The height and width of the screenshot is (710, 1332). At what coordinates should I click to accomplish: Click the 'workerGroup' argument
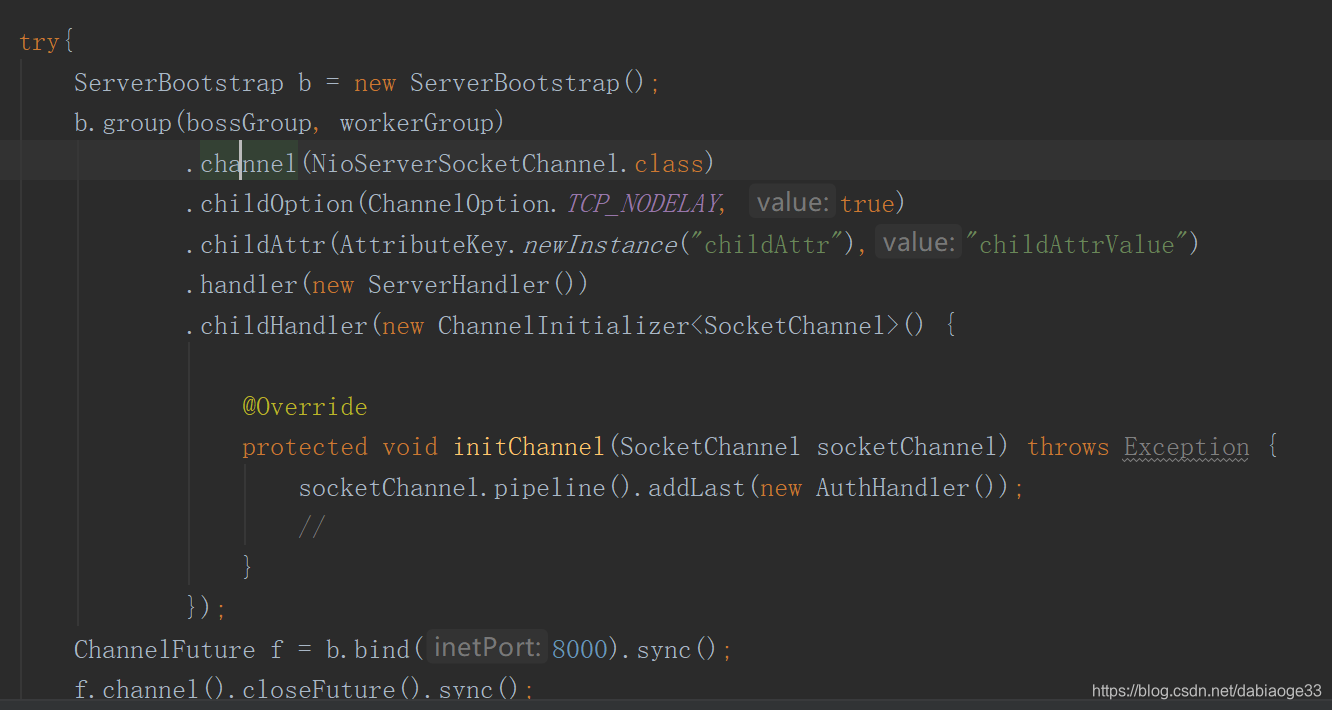click(x=416, y=123)
